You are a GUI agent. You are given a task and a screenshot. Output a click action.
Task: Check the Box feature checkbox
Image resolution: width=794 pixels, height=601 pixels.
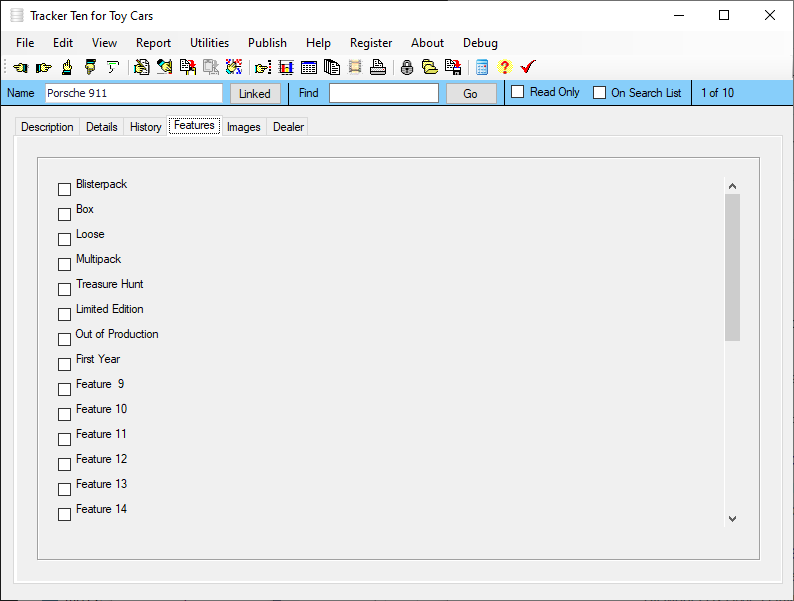click(64, 214)
